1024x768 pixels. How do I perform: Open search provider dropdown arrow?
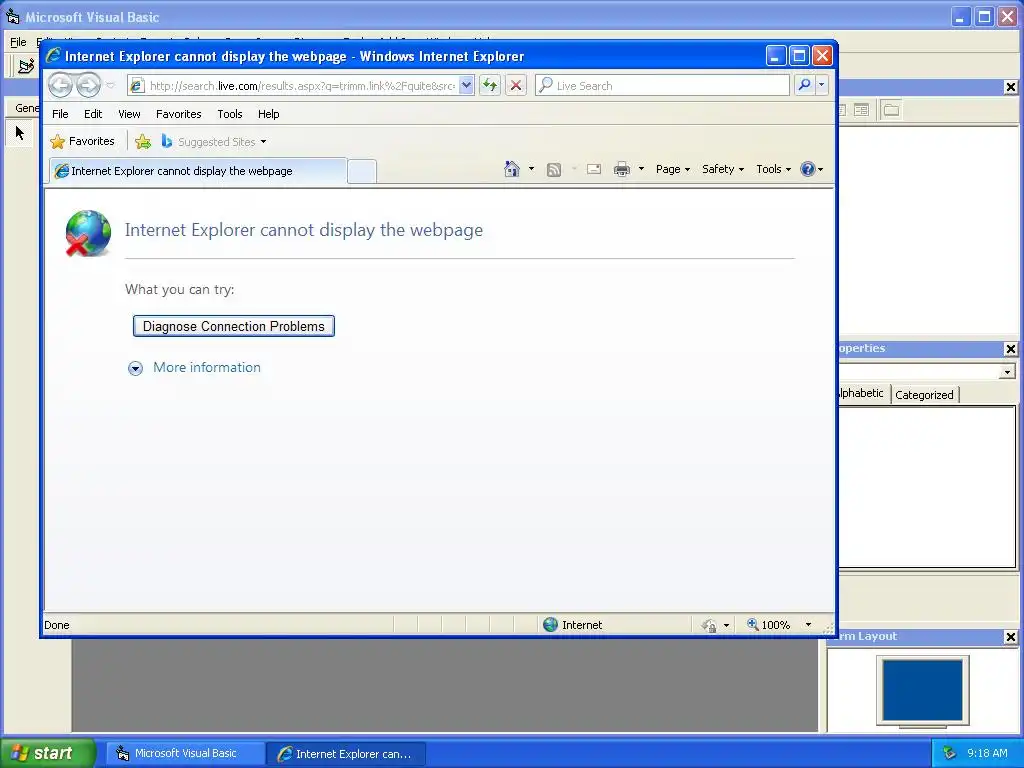[x=822, y=86]
